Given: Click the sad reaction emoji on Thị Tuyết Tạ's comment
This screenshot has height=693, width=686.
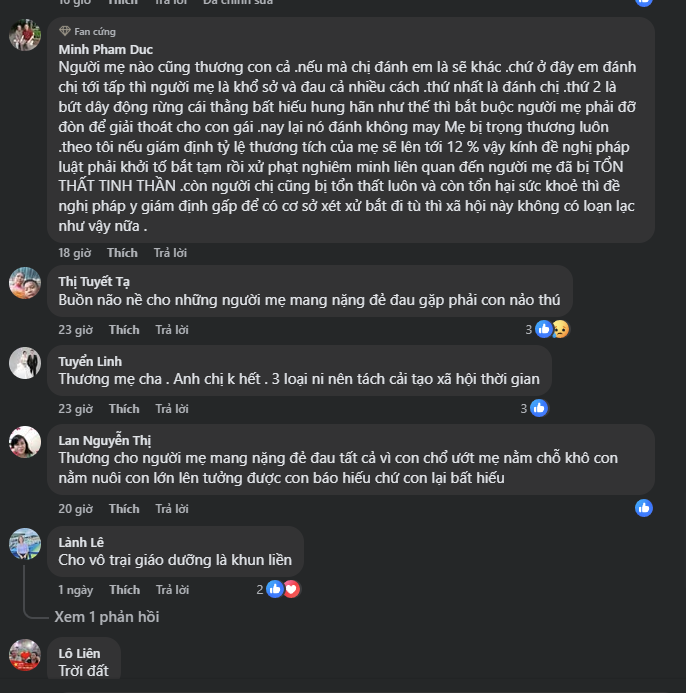Looking at the screenshot, I should 560,329.
